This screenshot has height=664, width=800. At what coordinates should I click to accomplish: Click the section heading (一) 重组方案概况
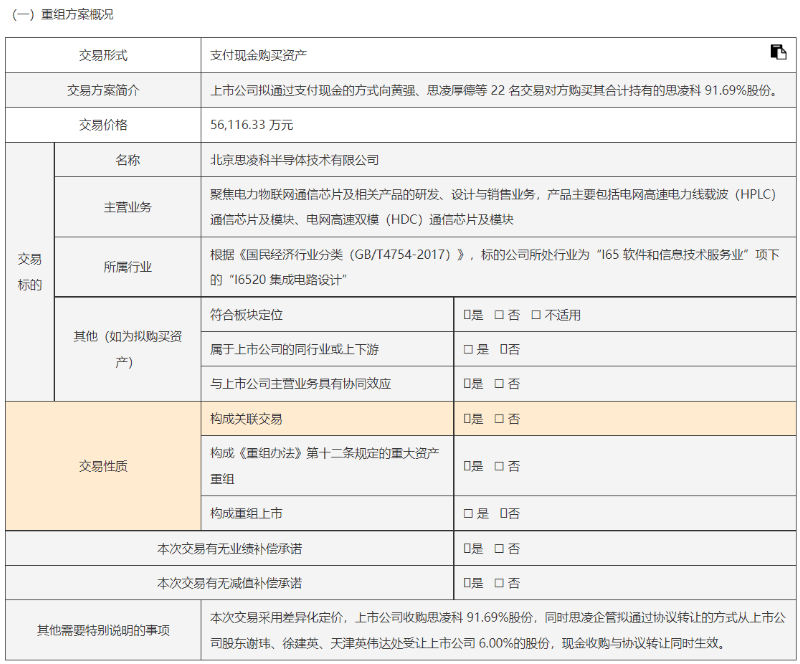pyautogui.click(x=62, y=14)
